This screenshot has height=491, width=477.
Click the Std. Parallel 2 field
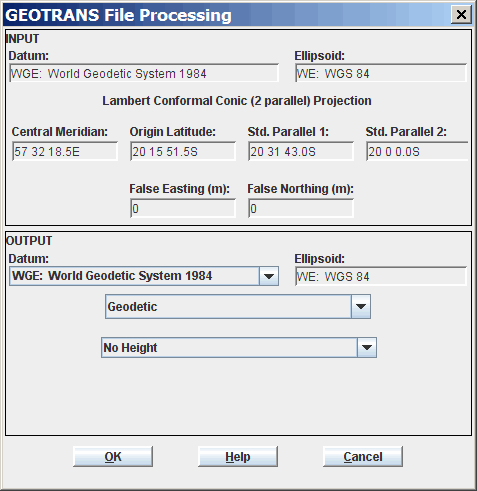pyautogui.click(x=417, y=152)
